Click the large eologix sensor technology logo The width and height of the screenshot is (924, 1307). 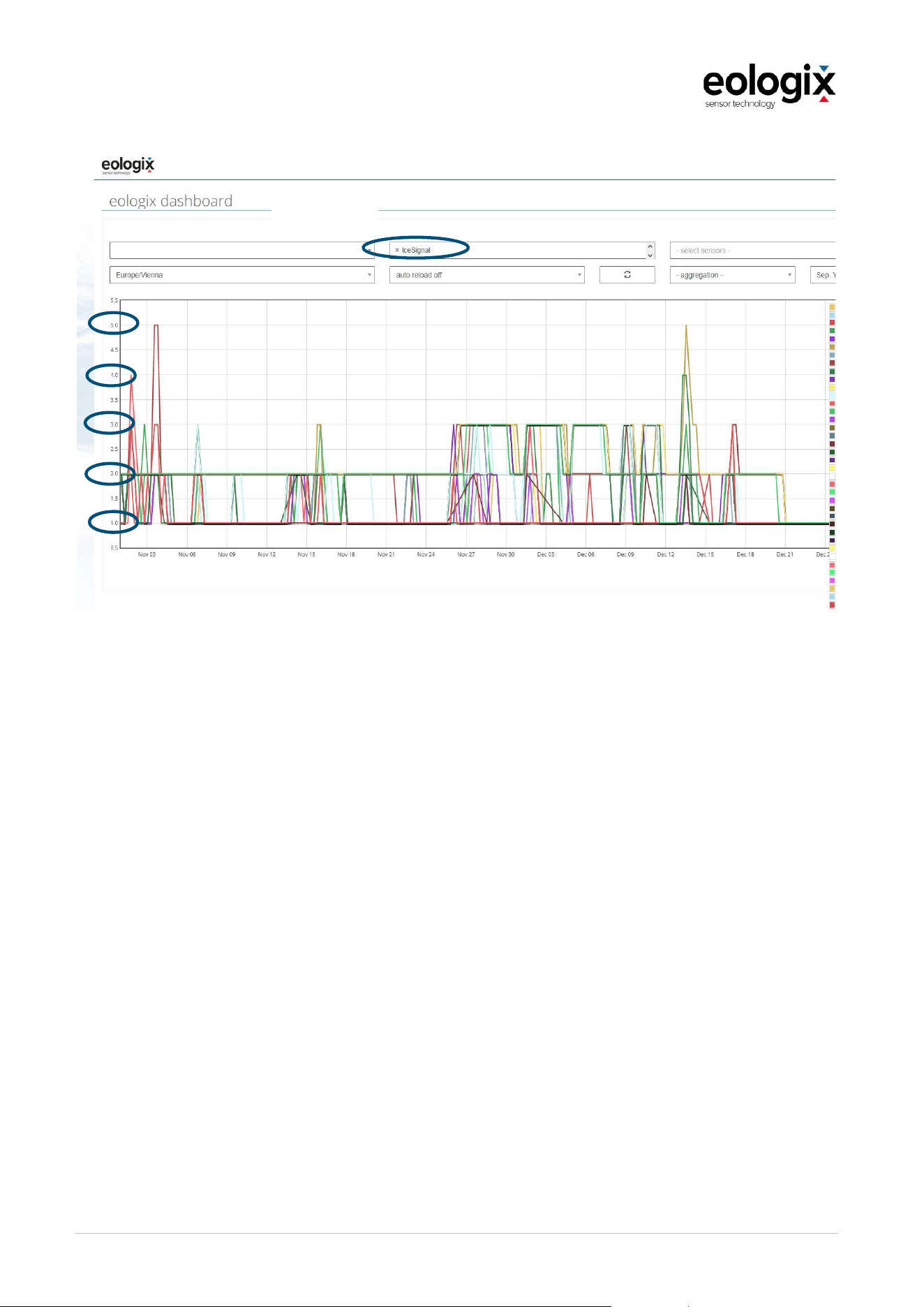click(768, 87)
